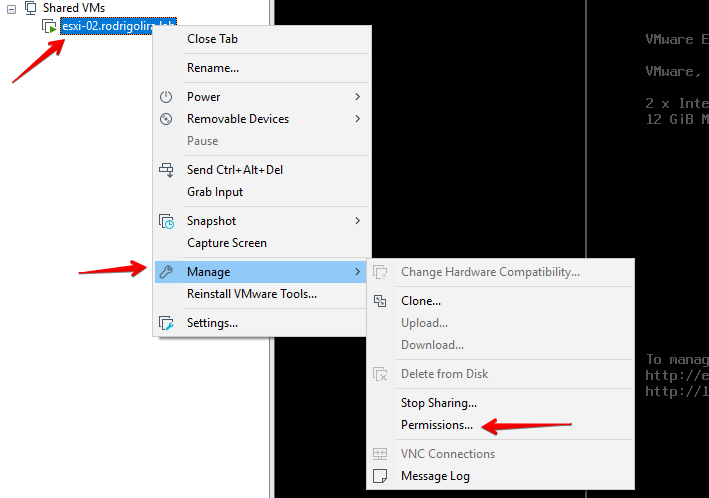Collapse the Shared VMs tree node
Viewport: 709px width, 498px height.
[11, 8]
